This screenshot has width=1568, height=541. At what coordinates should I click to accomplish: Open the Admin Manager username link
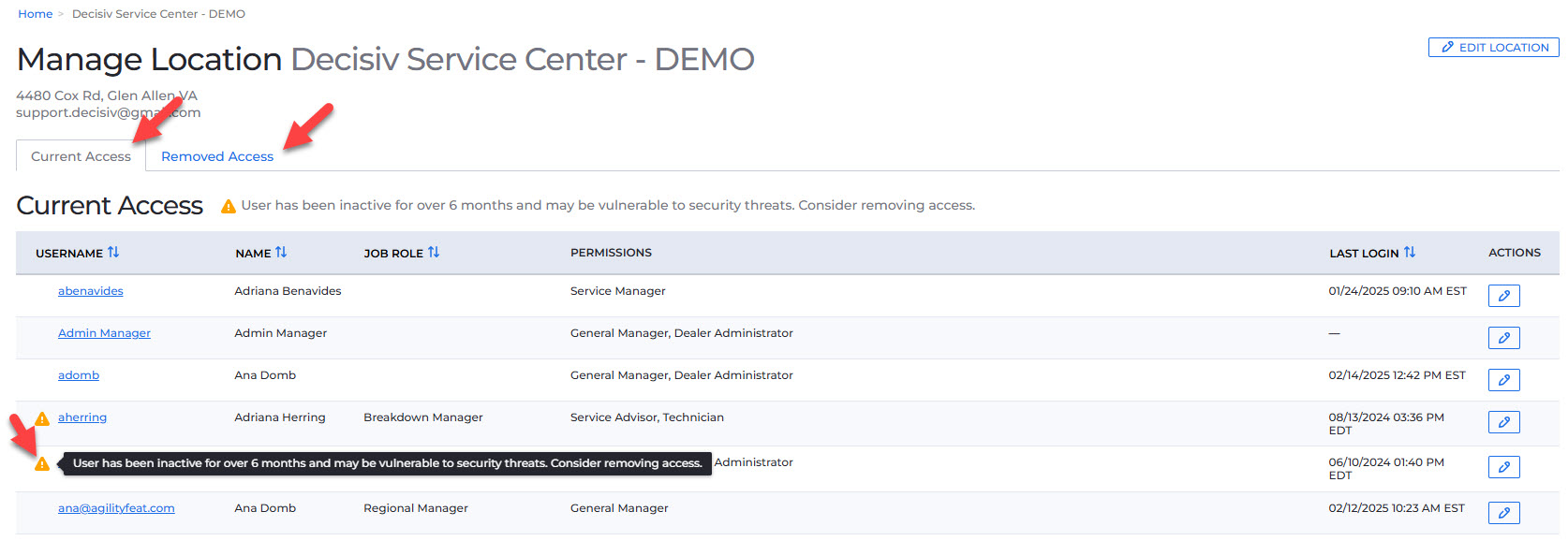tap(104, 333)
